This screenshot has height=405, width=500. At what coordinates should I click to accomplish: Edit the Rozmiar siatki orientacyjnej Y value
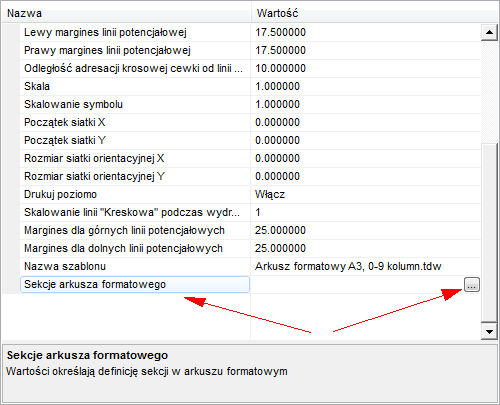tap(366, 177)
